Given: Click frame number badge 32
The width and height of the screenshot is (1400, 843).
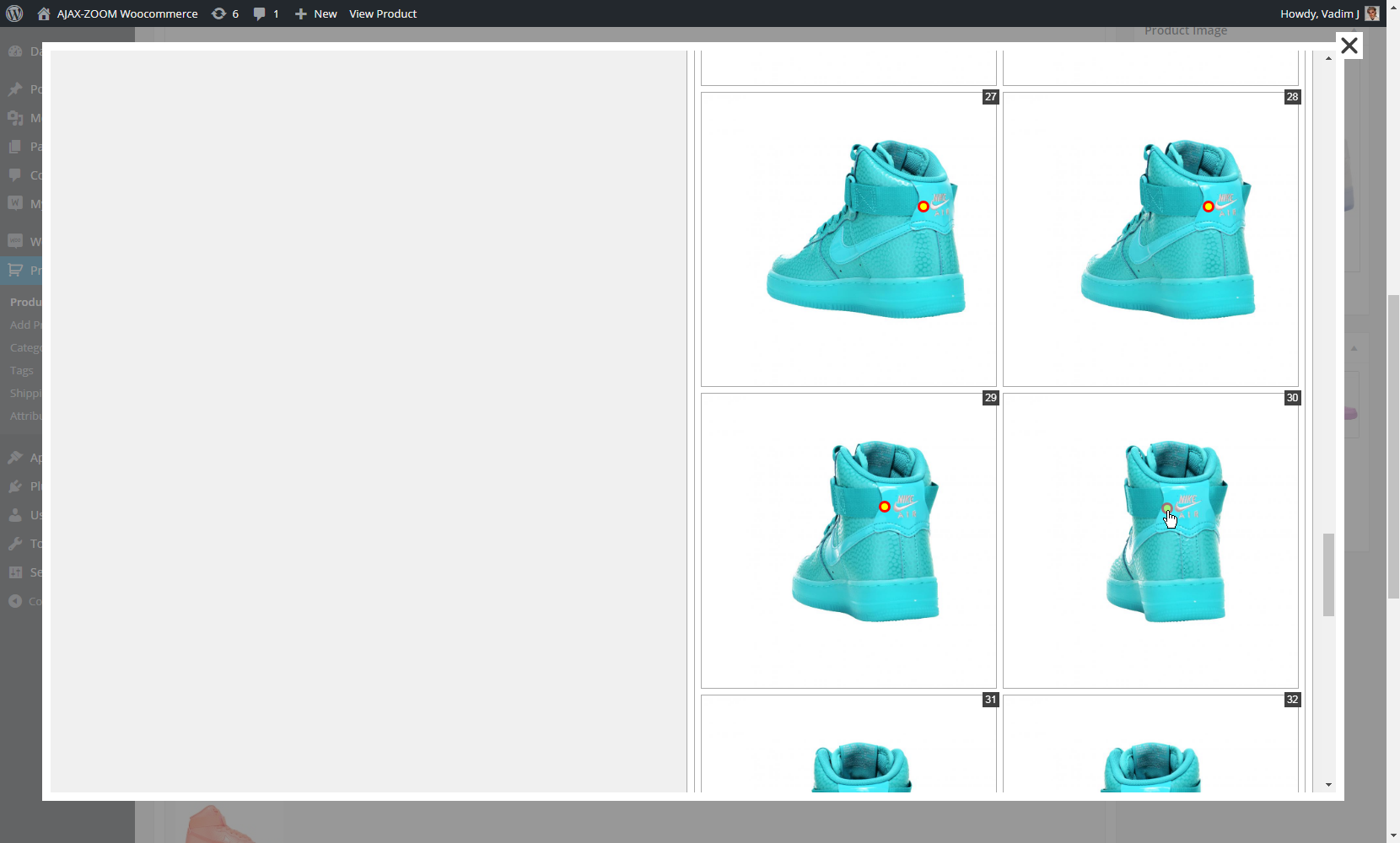Looking at the screenshot, I should 1292,700.
